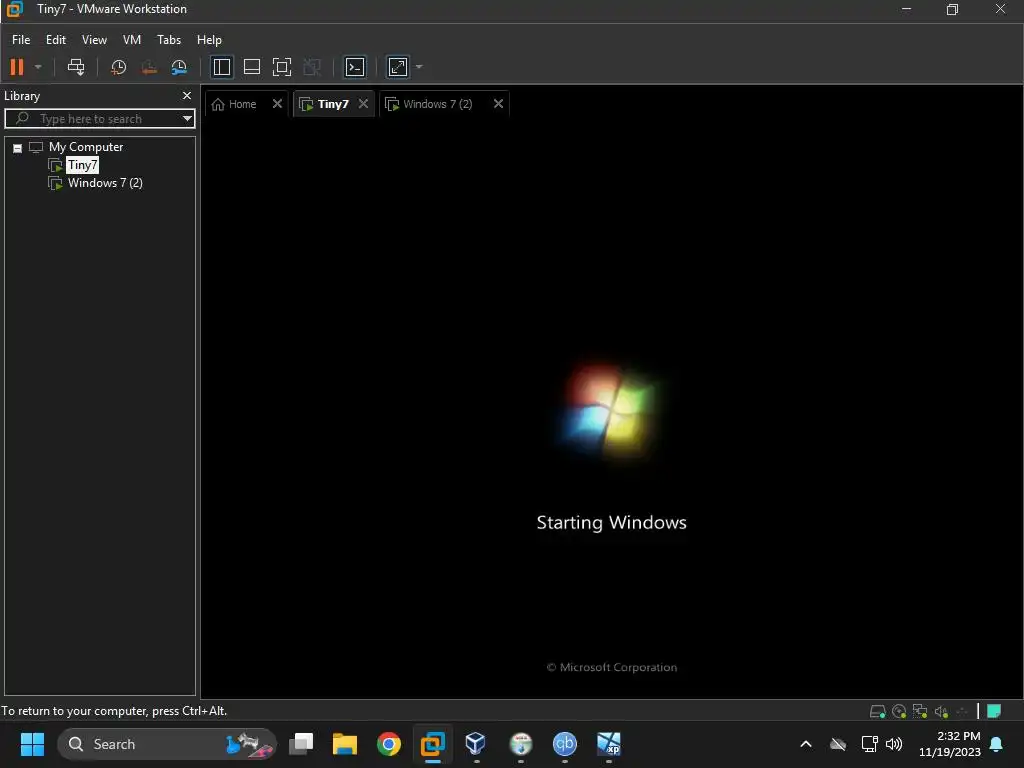Click the hard disk status icon

click(878, 711)
